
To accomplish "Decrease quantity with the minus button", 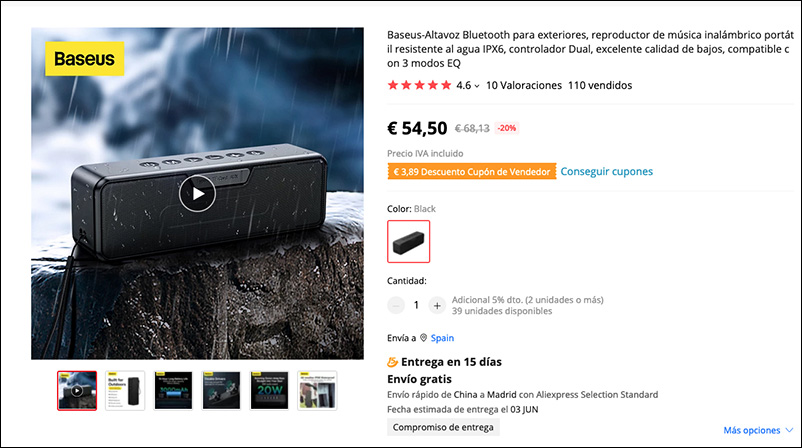I will click(x=395, y=305).
